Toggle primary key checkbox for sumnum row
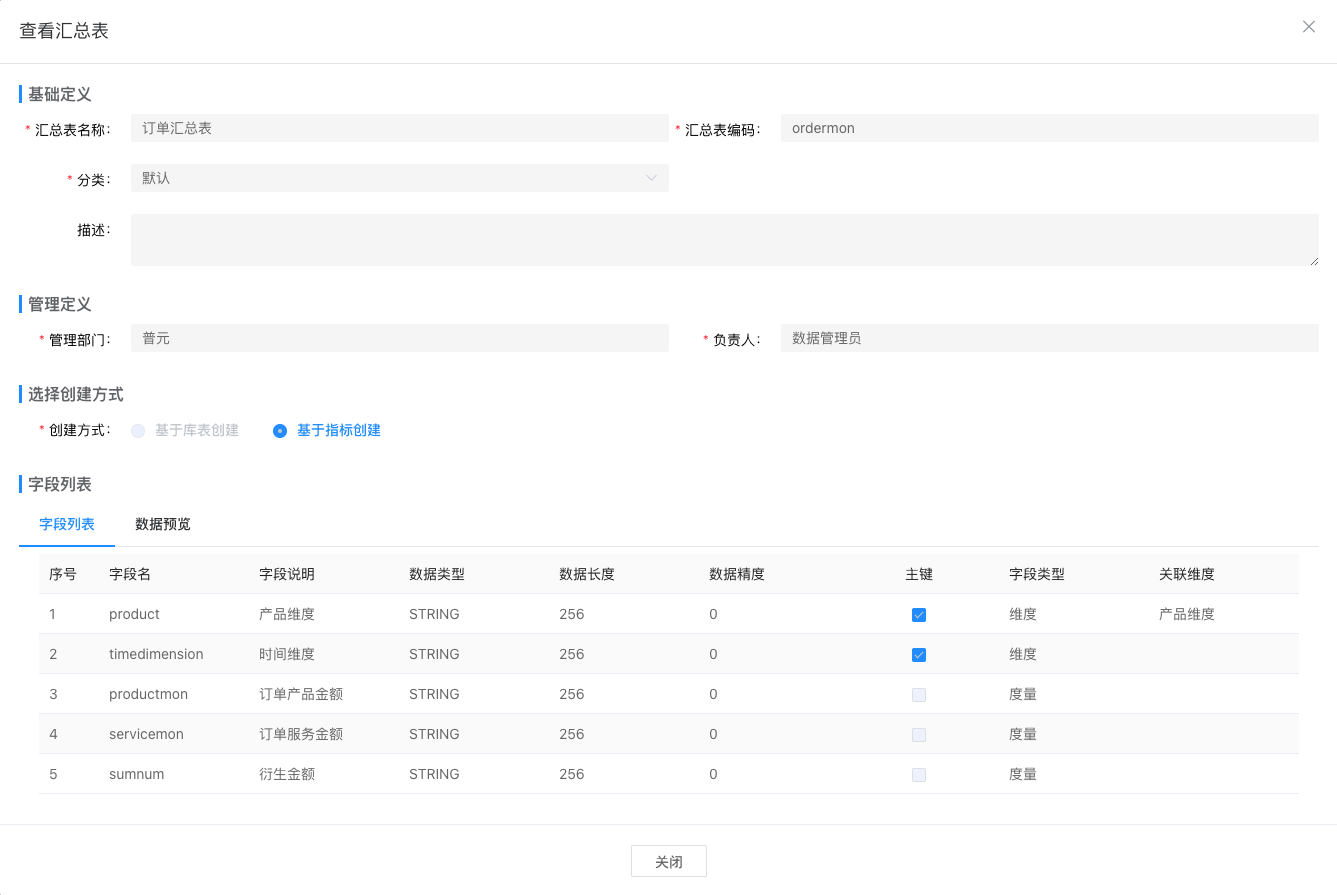1337x895 pixels. [x=918, y=775]
